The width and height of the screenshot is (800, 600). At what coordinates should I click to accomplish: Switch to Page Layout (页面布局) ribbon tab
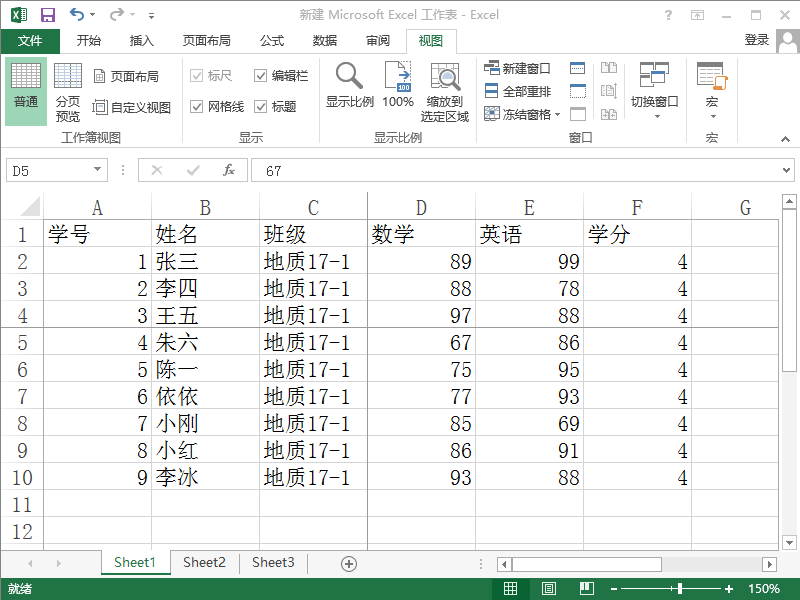207,41
